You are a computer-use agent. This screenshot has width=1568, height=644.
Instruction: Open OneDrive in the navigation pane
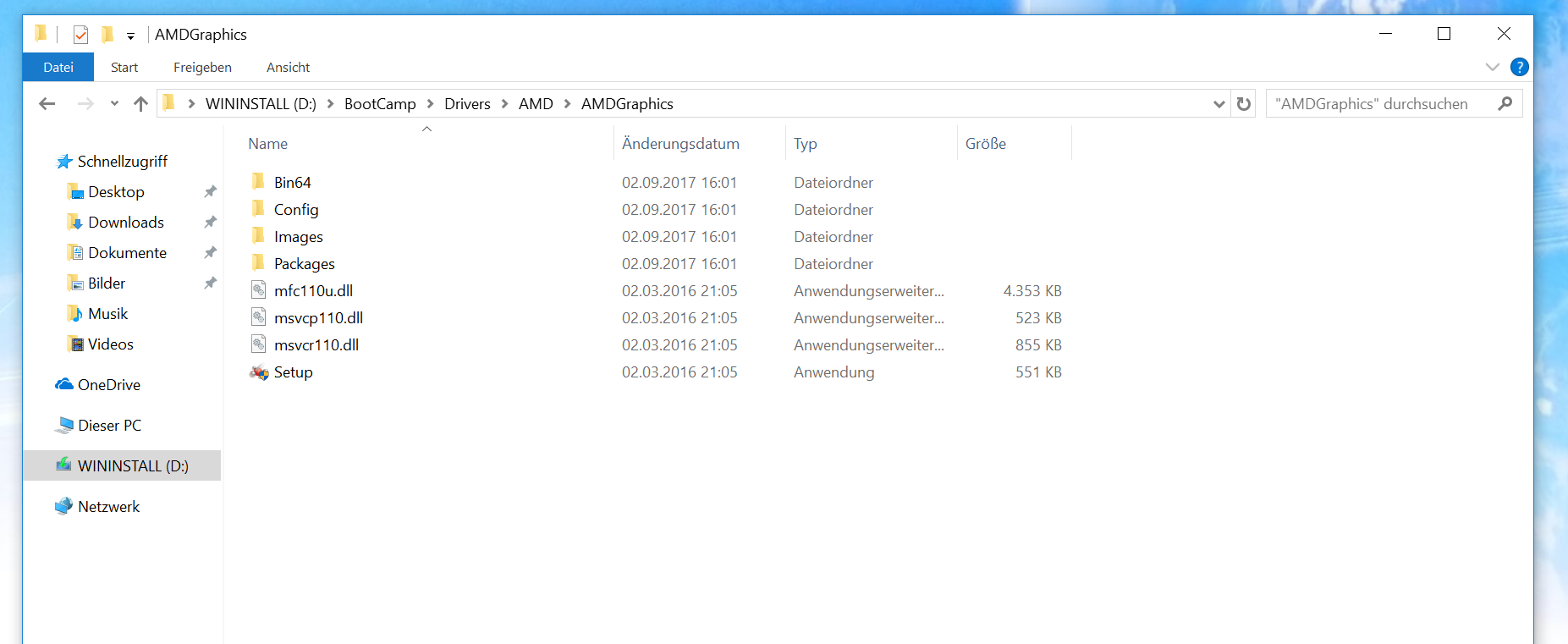coord(109,384)
